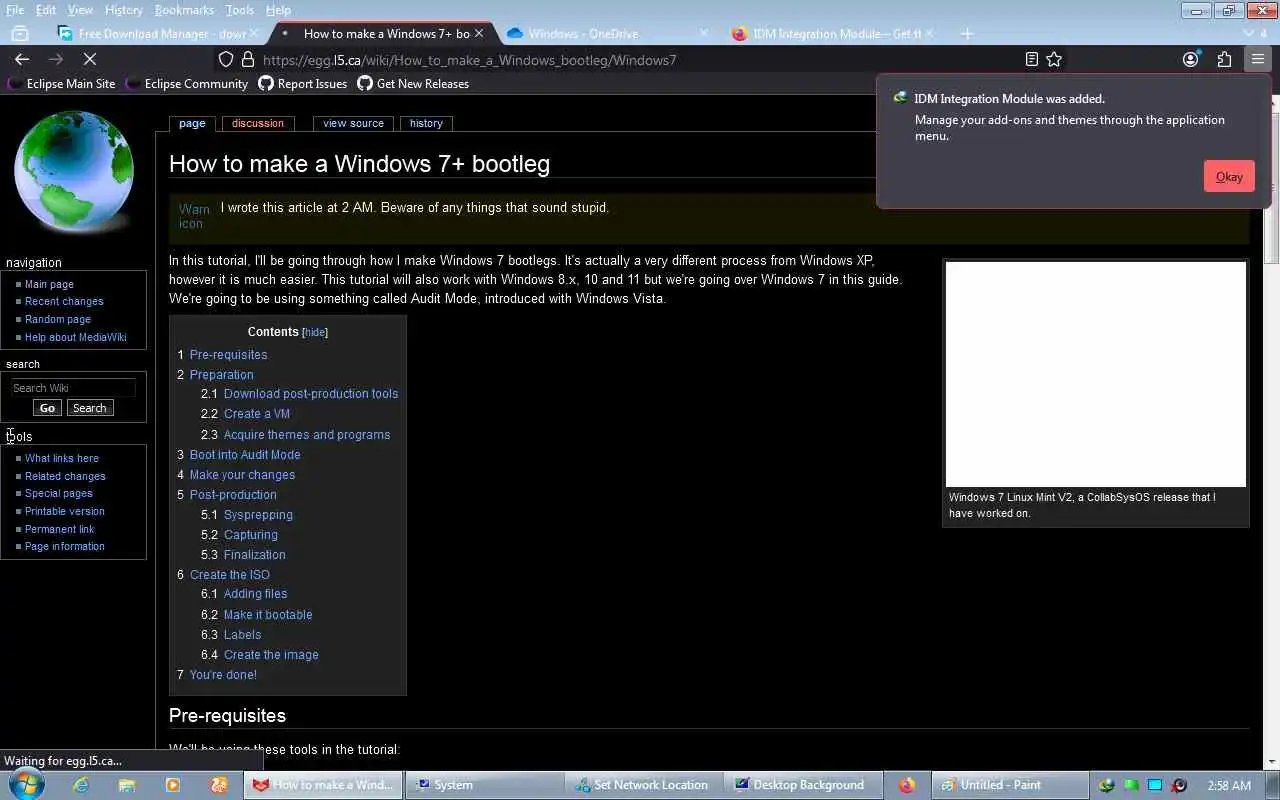The height and width of the screenshot is (800, 1280).
Task: Close the Windows - OneDrive tab
Action: point(704,34)
